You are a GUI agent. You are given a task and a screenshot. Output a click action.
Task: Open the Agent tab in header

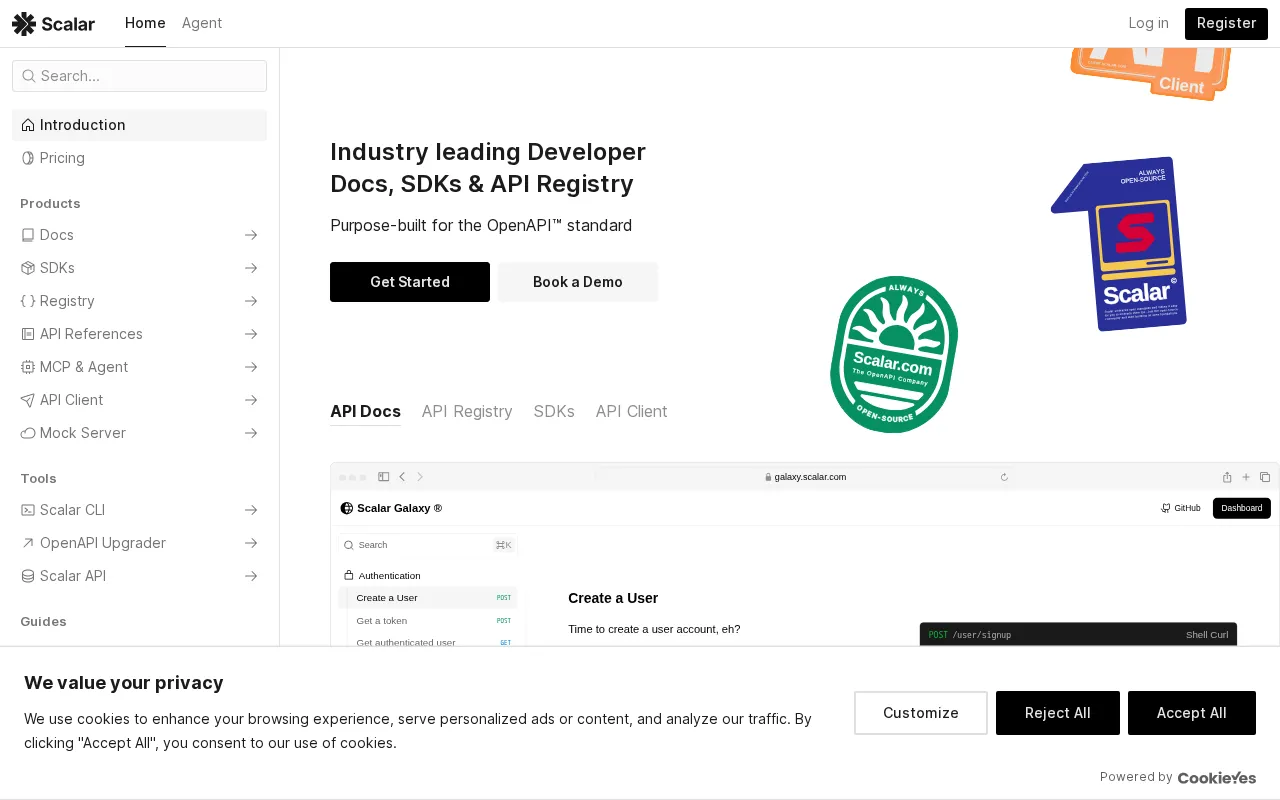[x=202, y=23]
